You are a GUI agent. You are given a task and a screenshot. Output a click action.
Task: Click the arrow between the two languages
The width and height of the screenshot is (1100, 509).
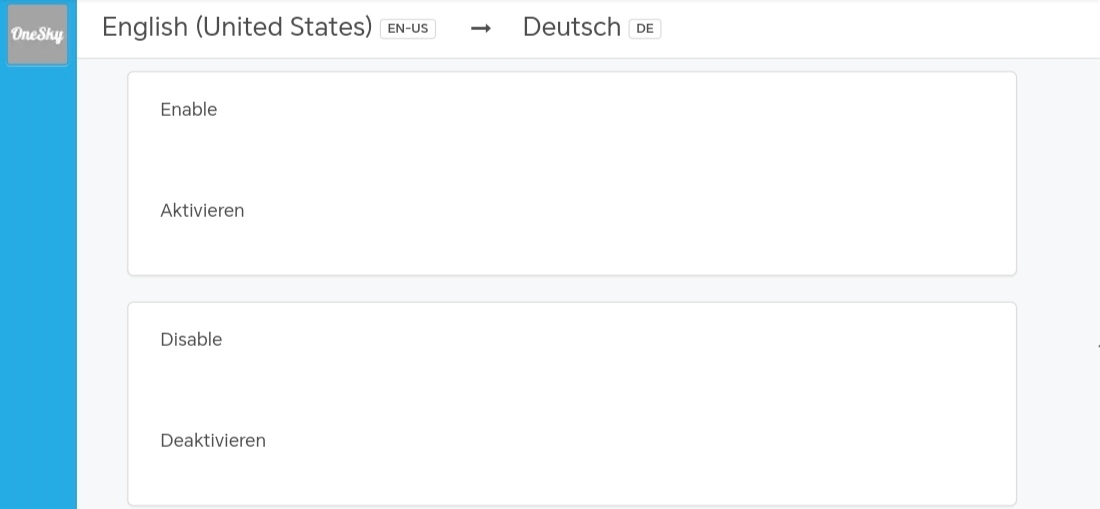(x=480, y=29)
